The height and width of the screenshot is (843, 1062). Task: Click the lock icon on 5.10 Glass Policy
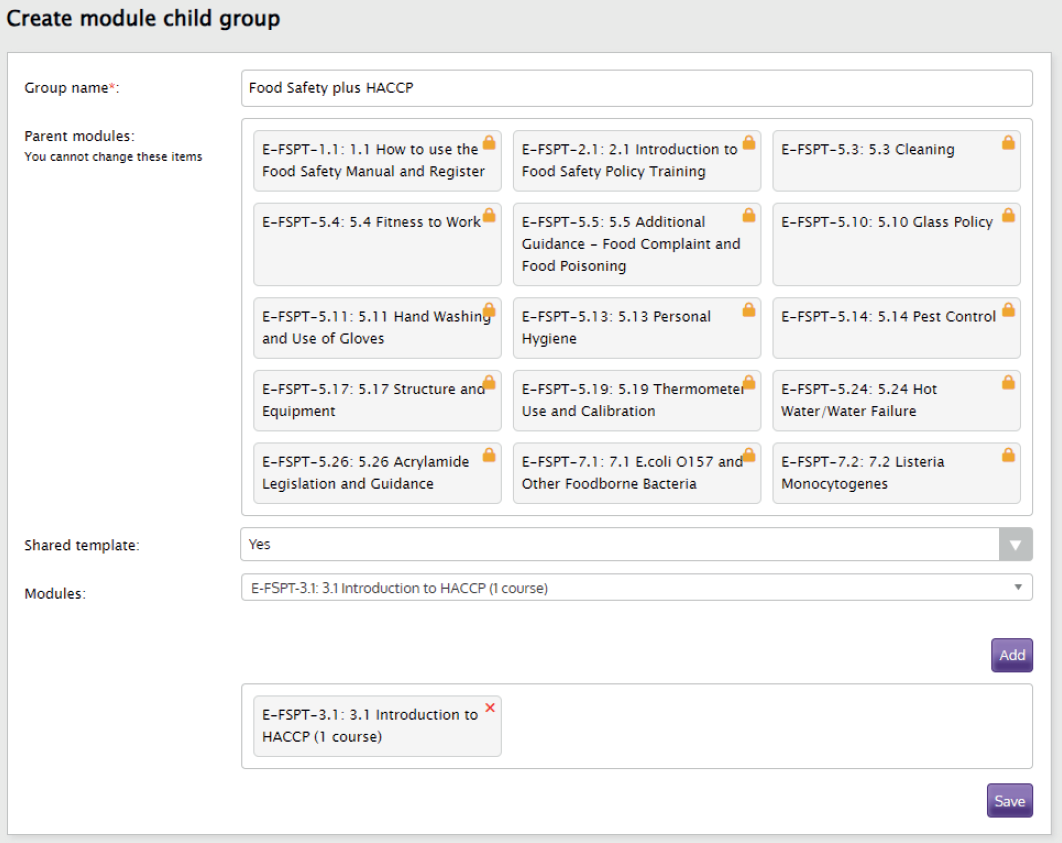[1008, 215]
